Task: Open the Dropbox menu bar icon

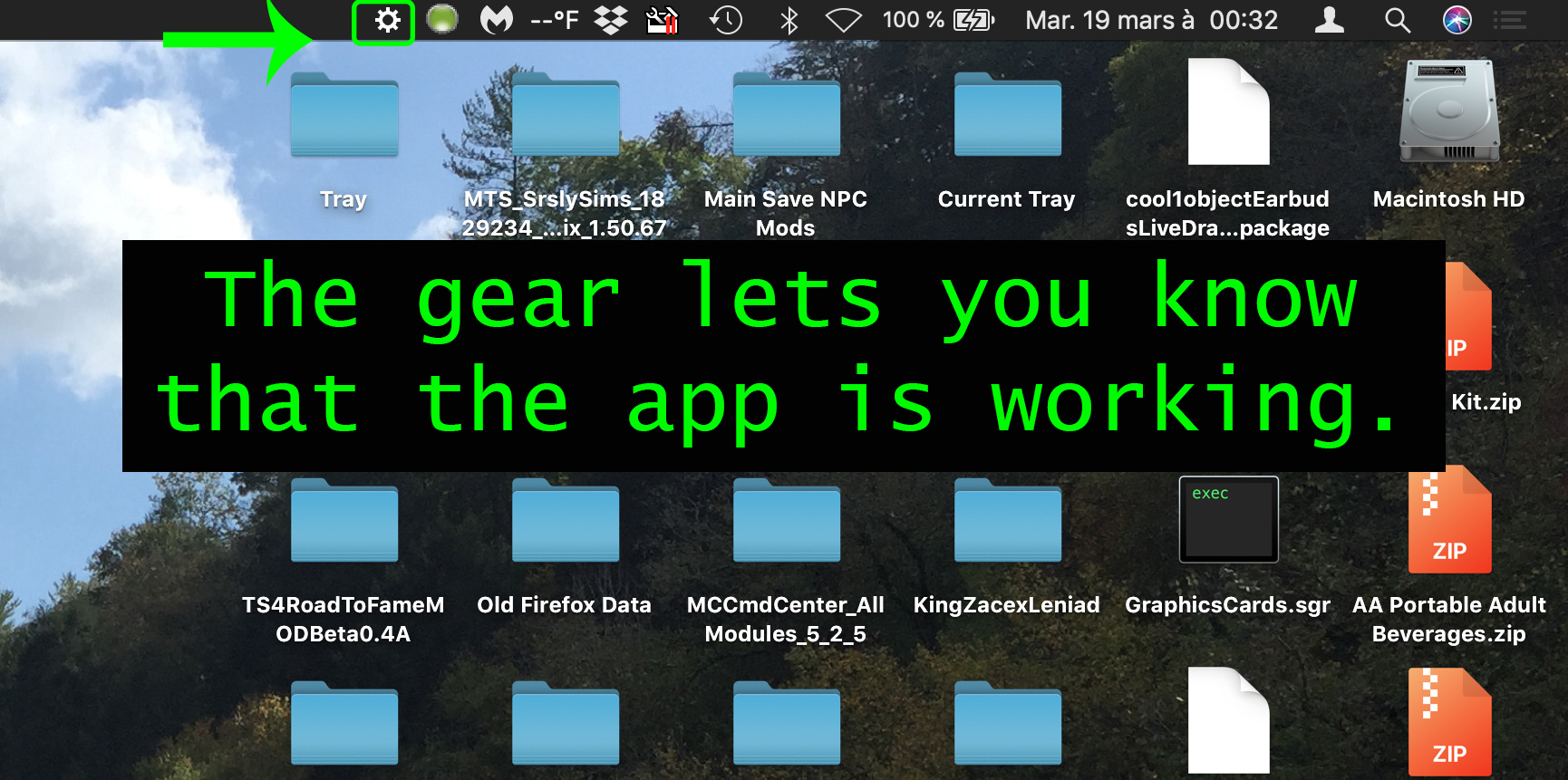Action: click(x=611, y=20)
